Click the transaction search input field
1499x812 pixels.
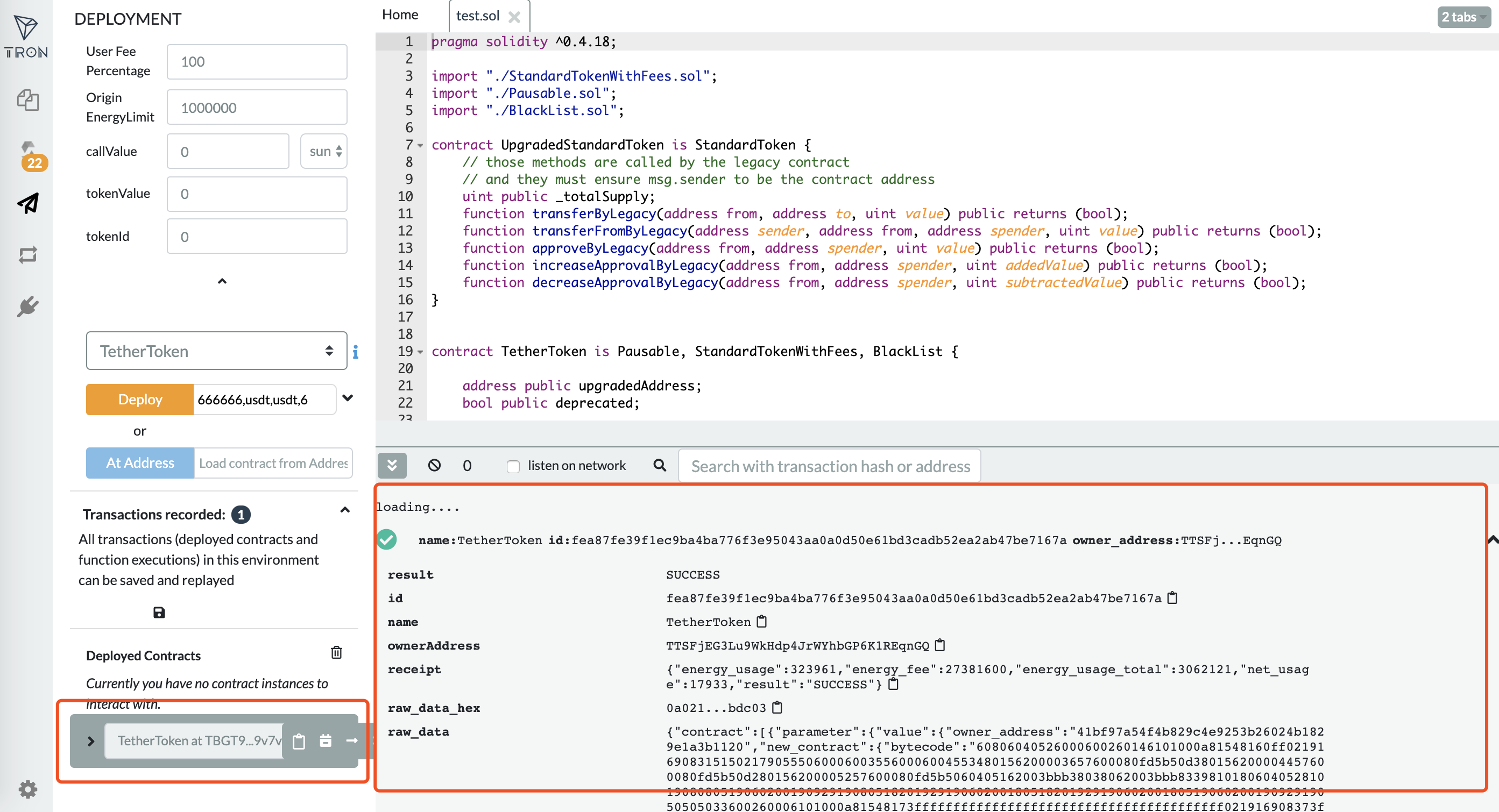click(x=829, y=466)
